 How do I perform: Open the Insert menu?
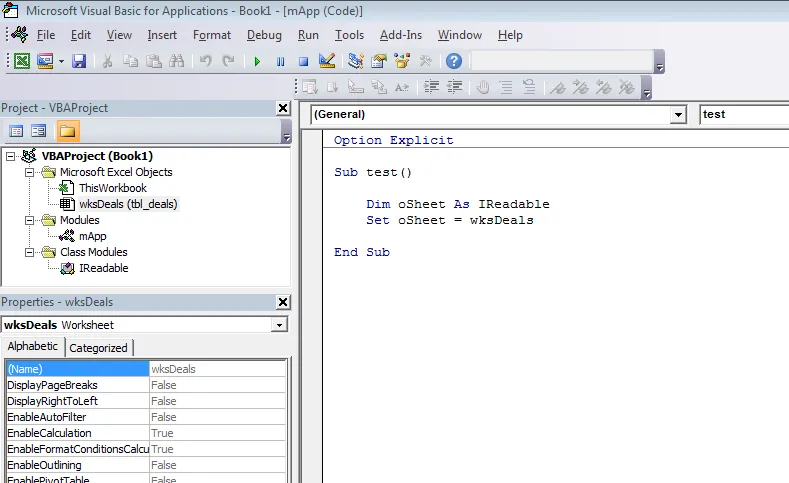pos(162,35)
